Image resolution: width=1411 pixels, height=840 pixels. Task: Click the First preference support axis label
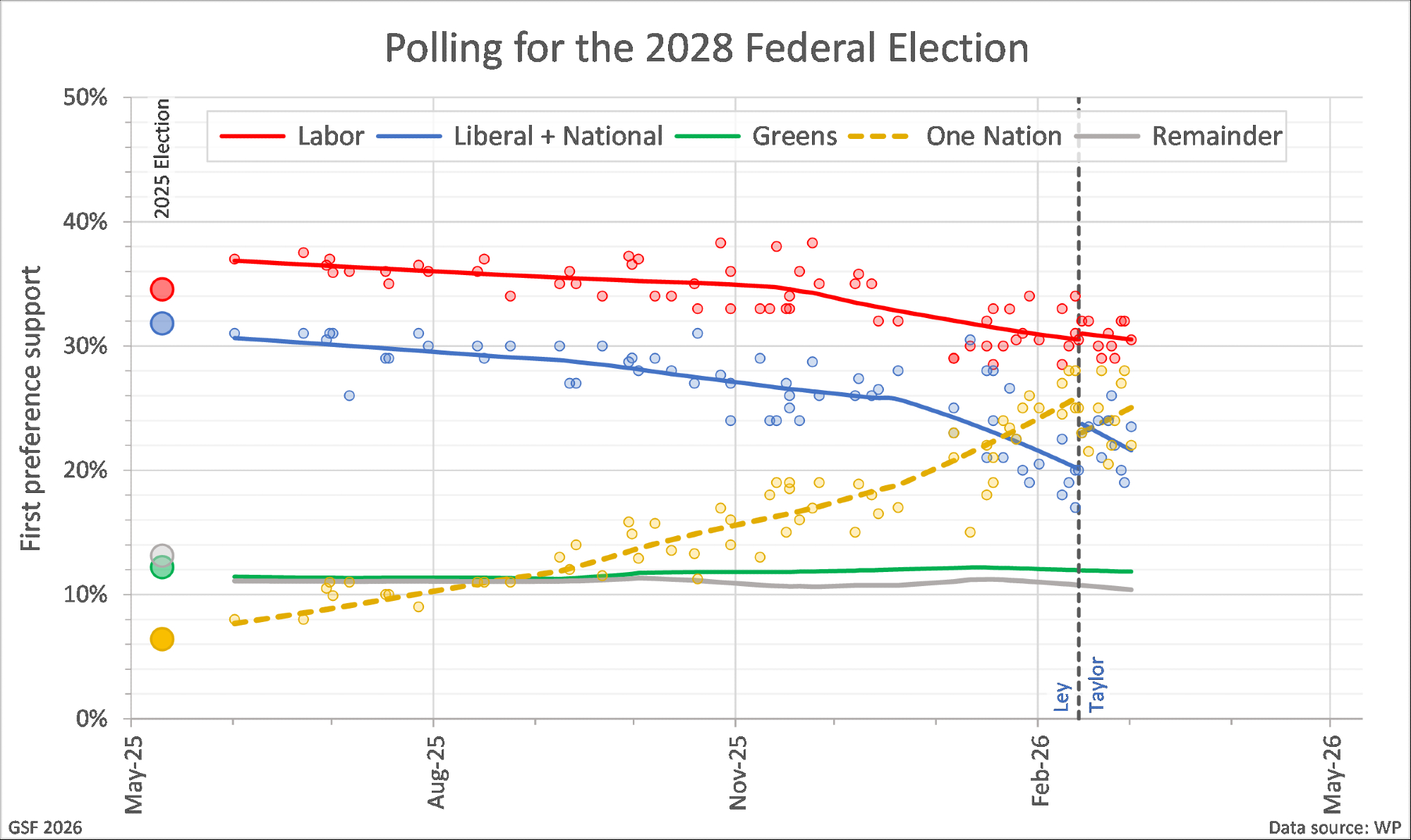pyautogui.click(x=30, y=408)
